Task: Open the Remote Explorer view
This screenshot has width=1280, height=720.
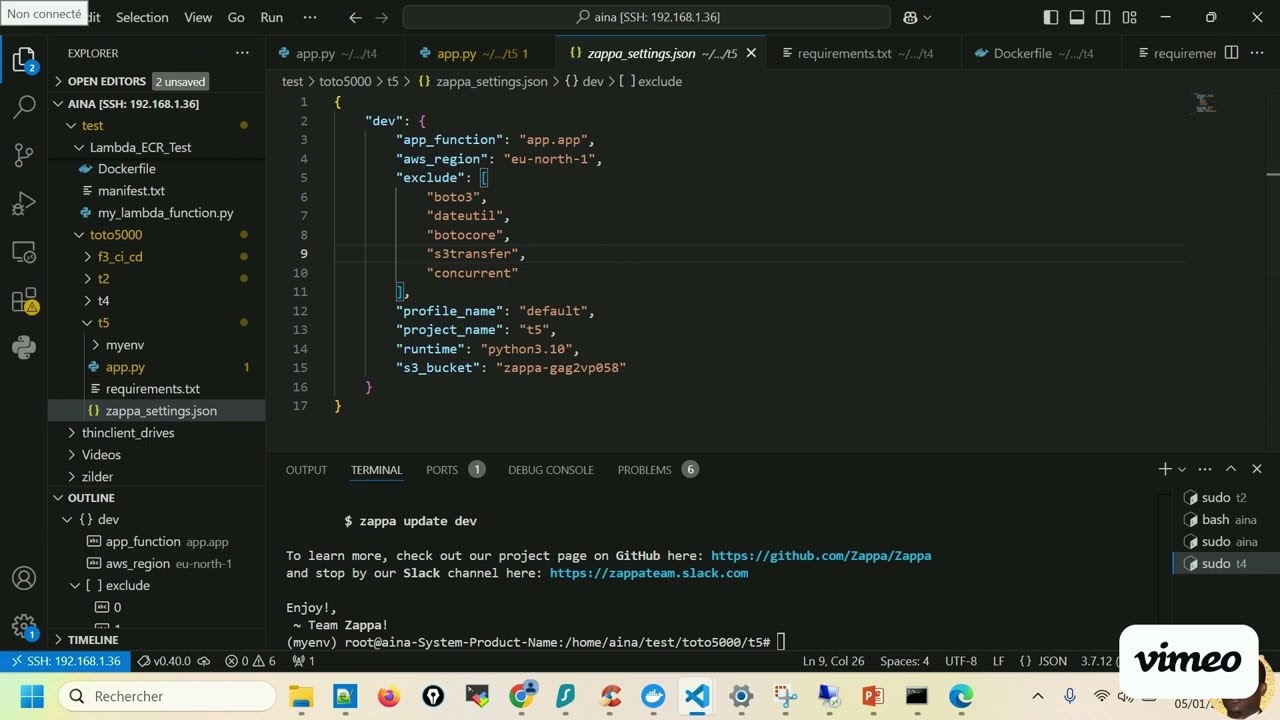Action: pos(24,252)
